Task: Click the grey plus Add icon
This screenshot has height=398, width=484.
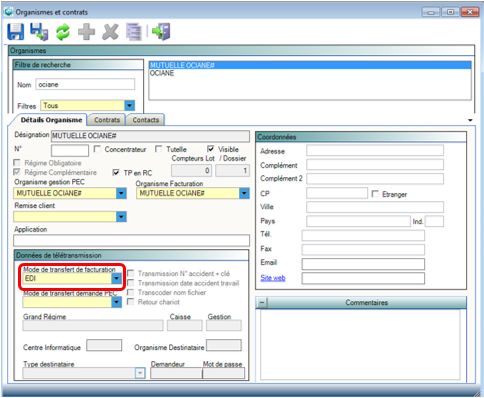Action: tap(86, 32)
